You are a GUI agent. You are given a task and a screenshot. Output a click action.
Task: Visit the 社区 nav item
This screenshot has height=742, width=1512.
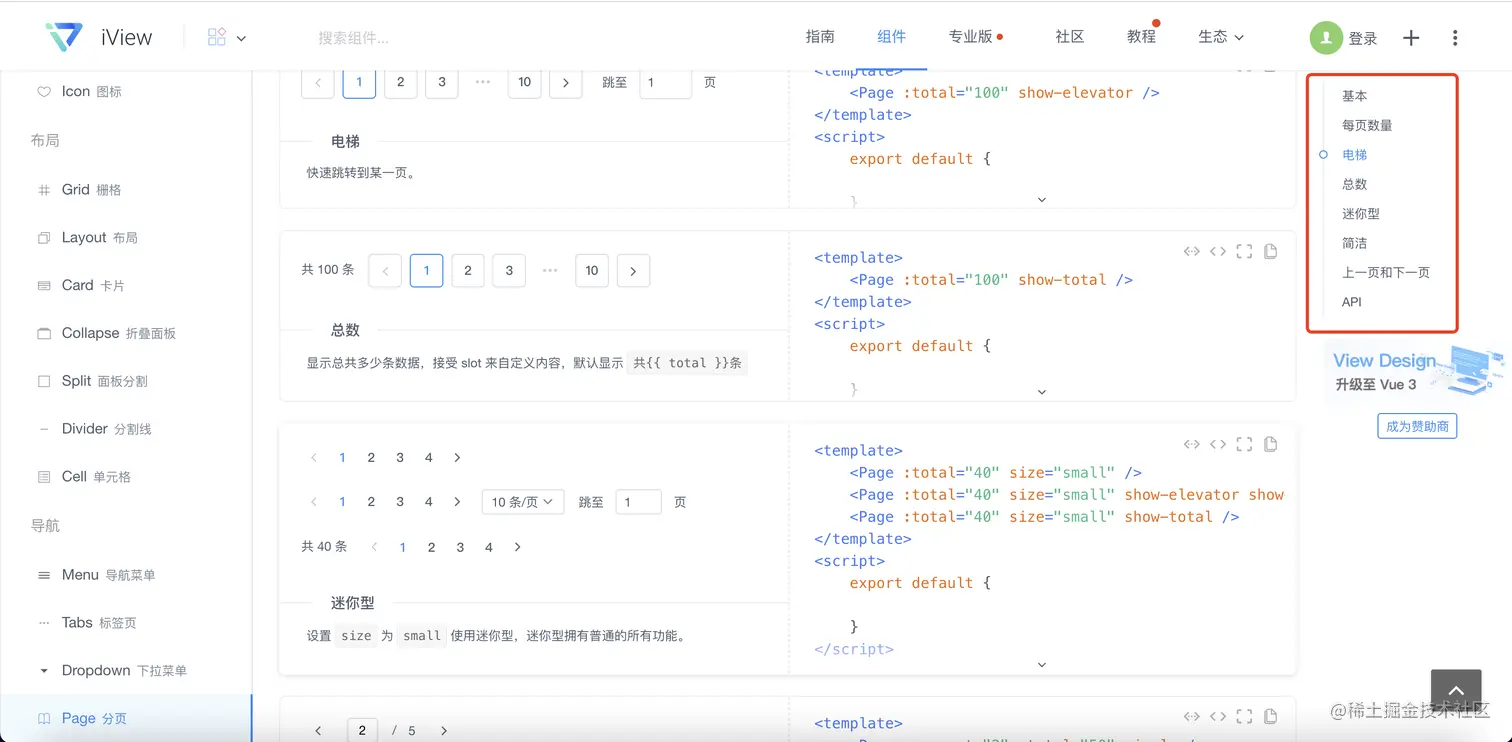click(1069, 36)
